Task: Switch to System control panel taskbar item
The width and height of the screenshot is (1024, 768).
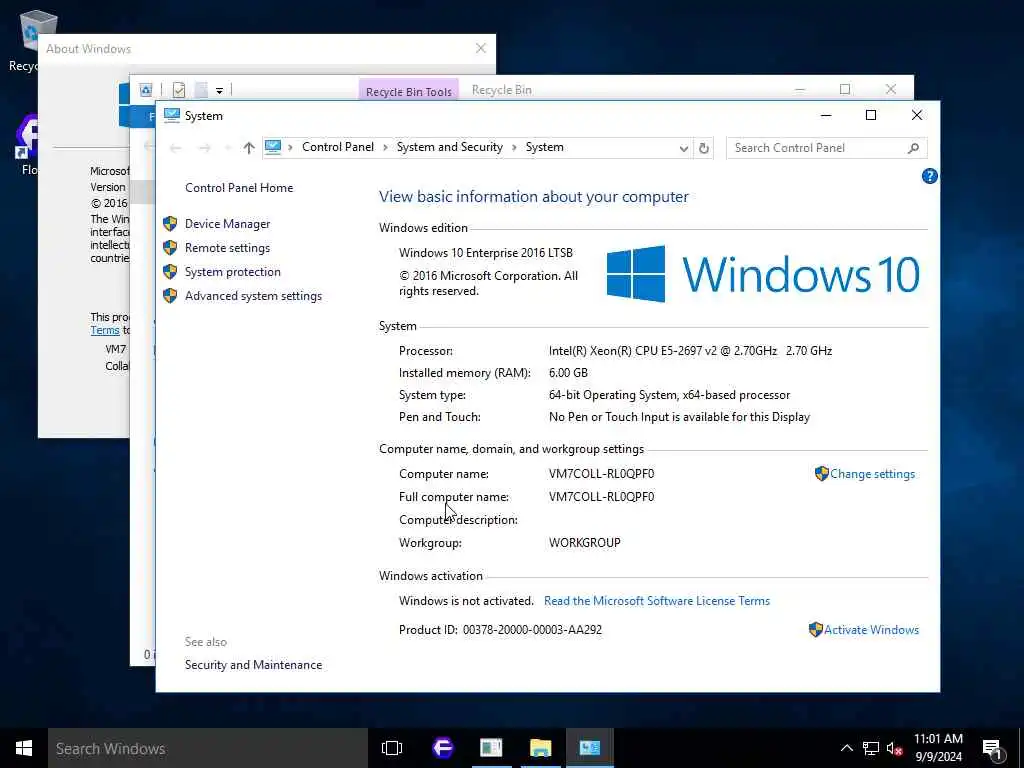Action: coord(590,748)
